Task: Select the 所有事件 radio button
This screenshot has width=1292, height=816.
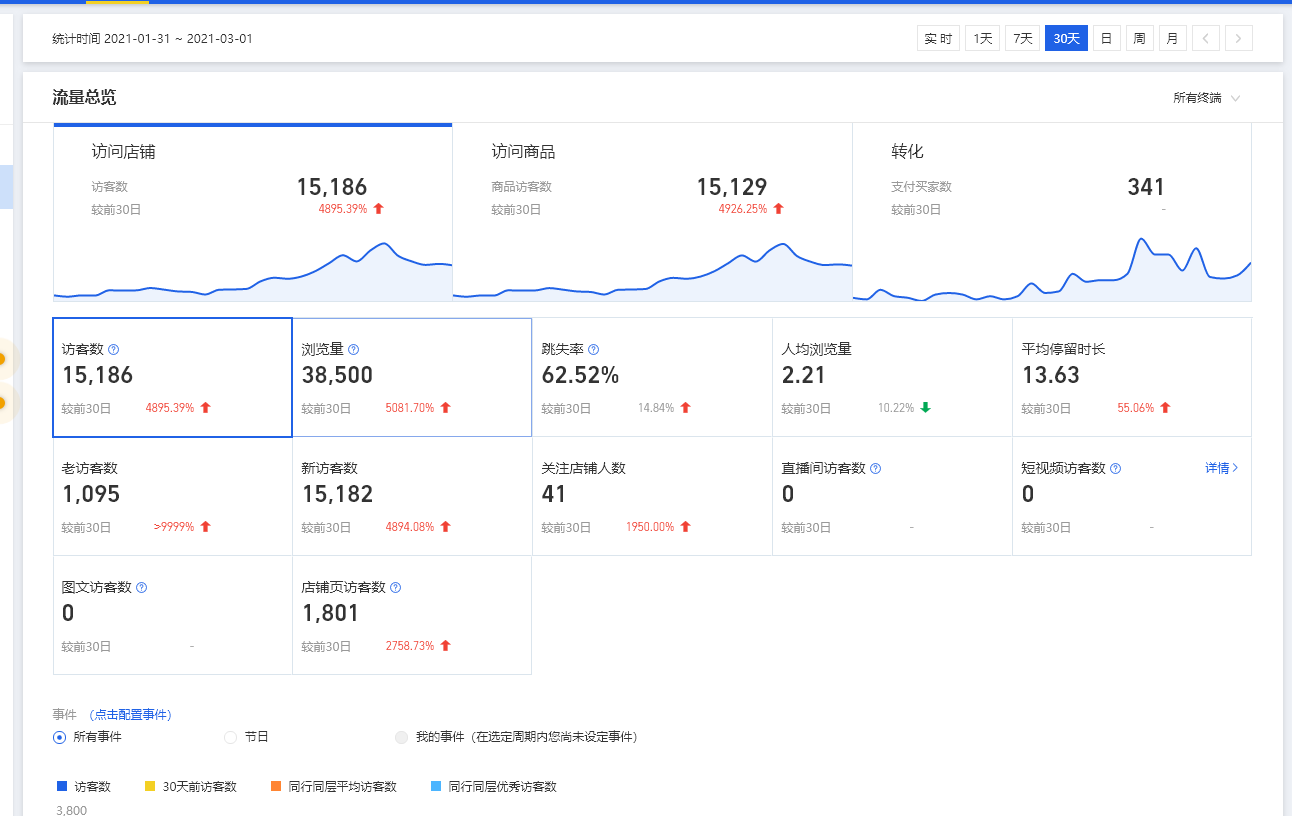Action: 60,737
